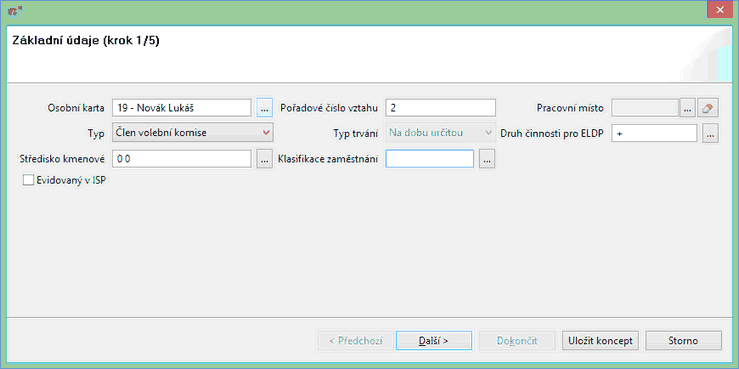Browse options for Druh činnosti pro ELDP
Screen dimensions: 739x369
click(x=711, y=134)
